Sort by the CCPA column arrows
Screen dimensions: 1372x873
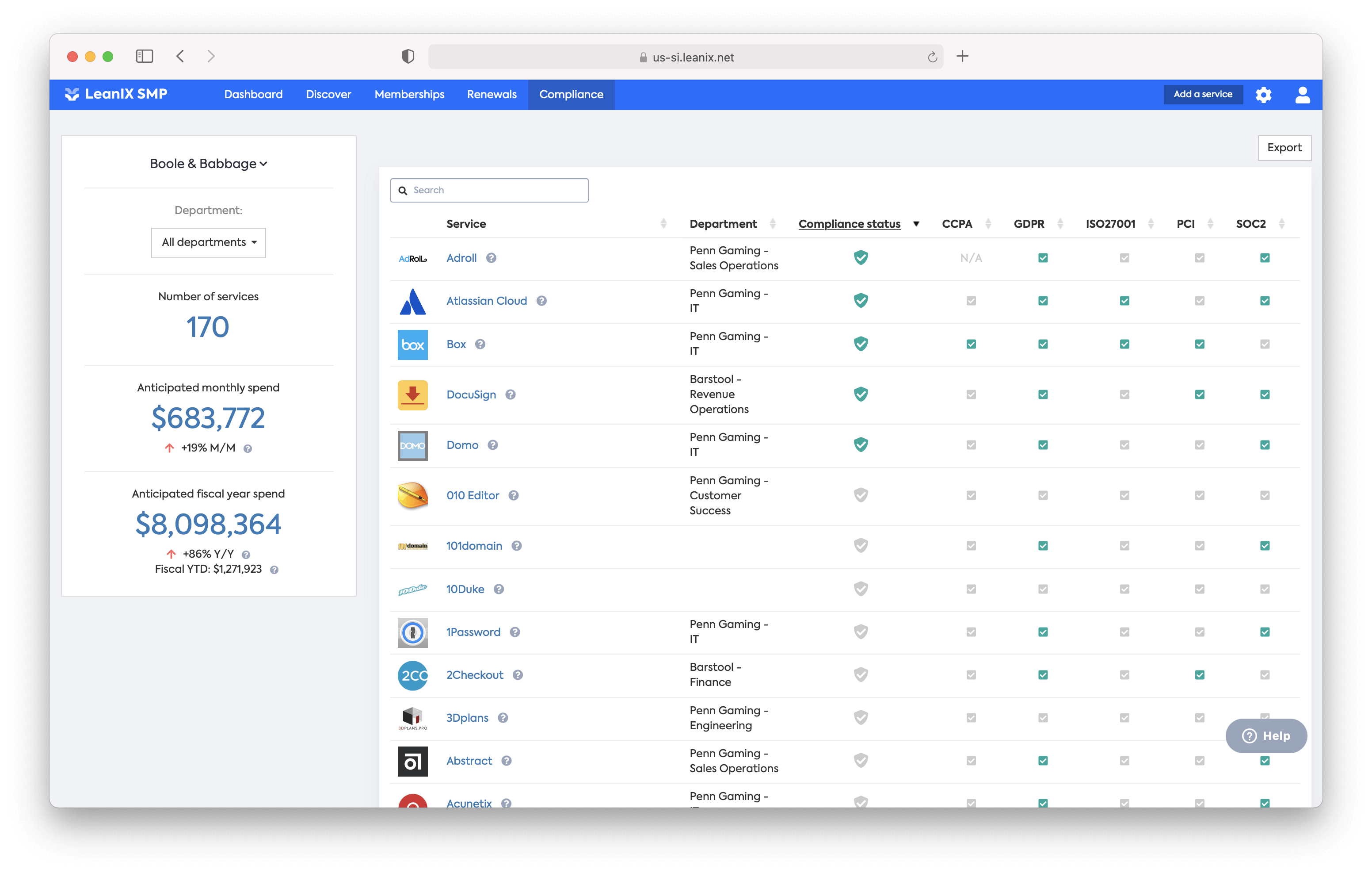[988, 223]
